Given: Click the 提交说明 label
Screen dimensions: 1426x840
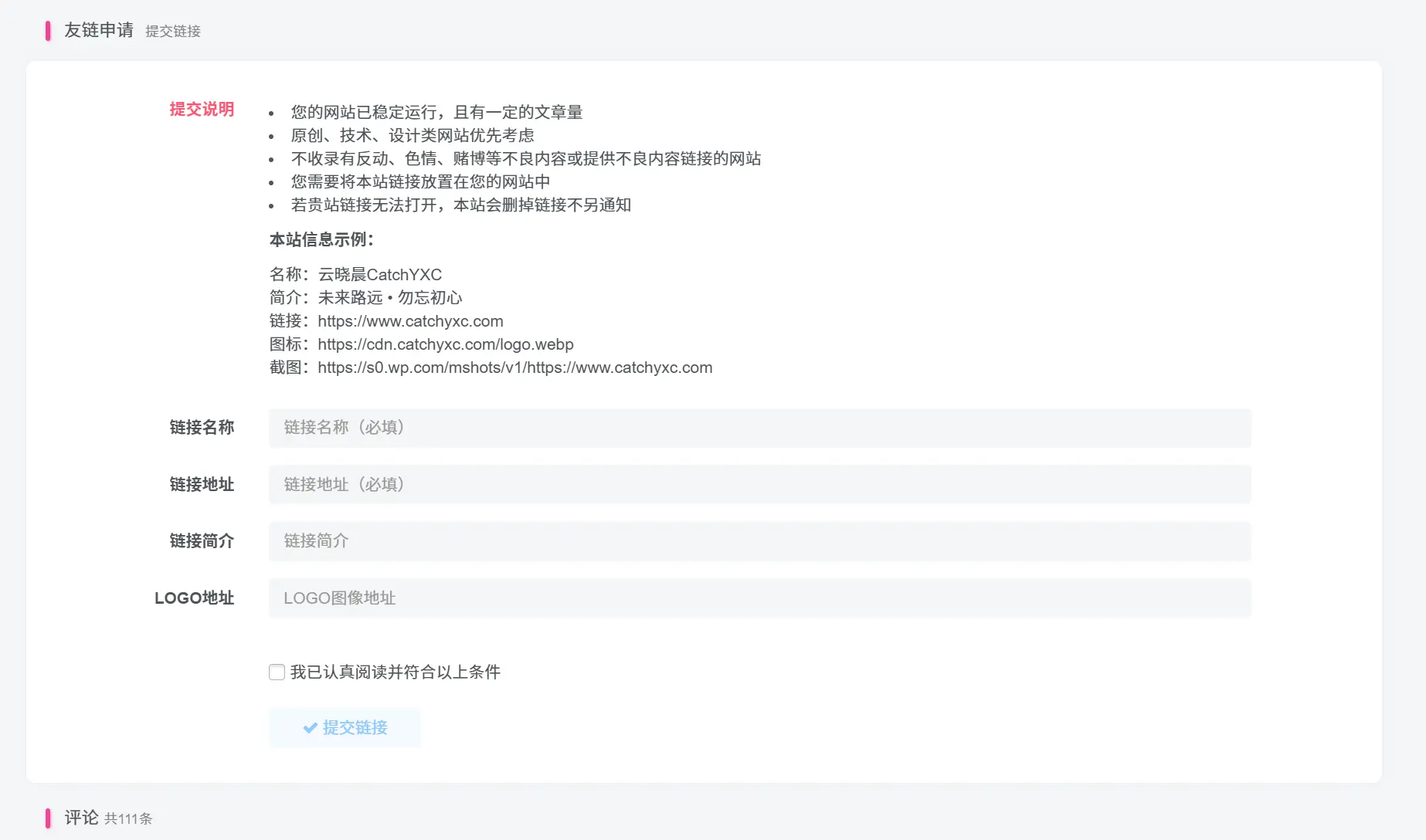Looking at the screenshot, I should click(201, 110).
